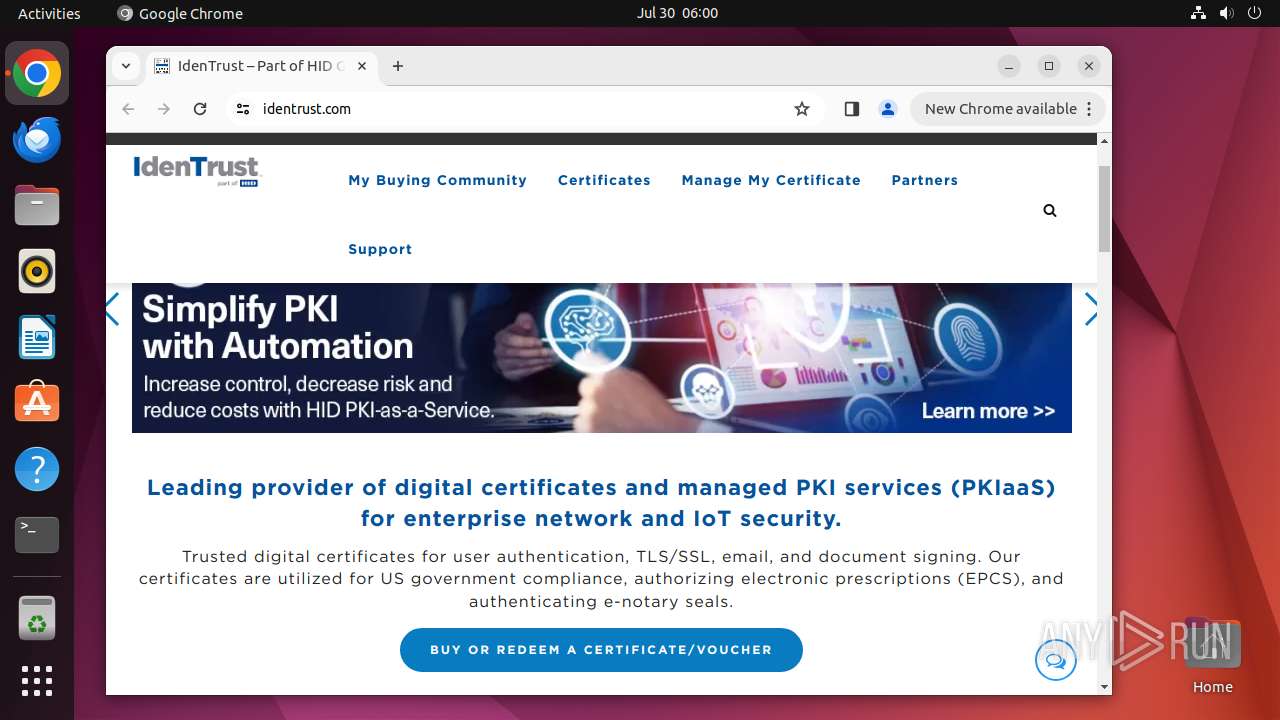Open My Buying Community menu

click(437, 180)
